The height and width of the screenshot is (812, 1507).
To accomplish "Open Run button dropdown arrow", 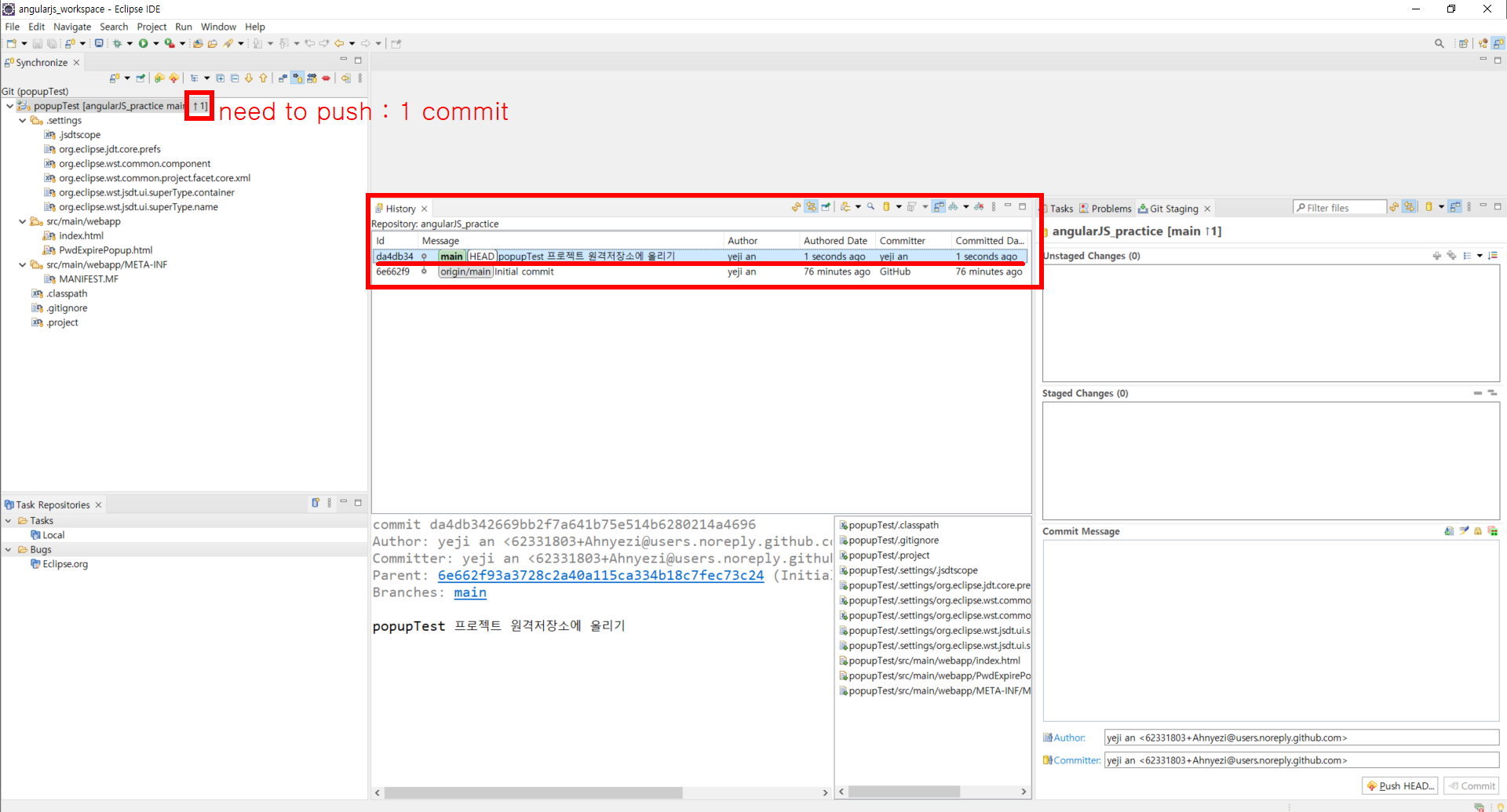I will [156, 43].
